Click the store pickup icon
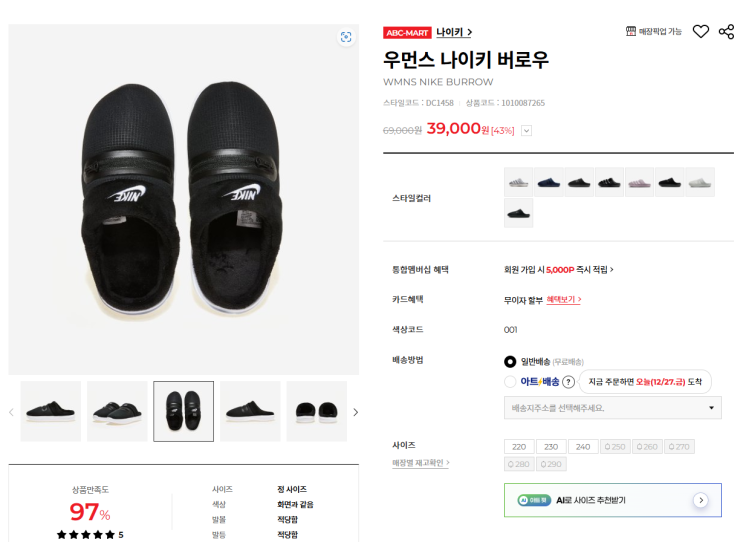The image size is (743, 542). pyautogui.click(x=631, y=32)
